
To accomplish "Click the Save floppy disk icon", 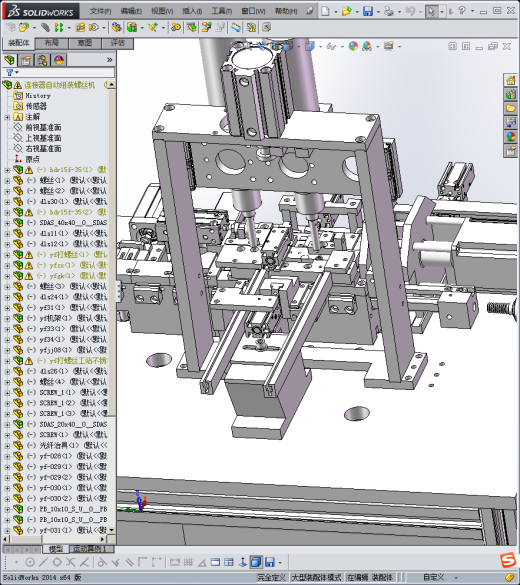I will pyautogui.click(x=368, y=11).
